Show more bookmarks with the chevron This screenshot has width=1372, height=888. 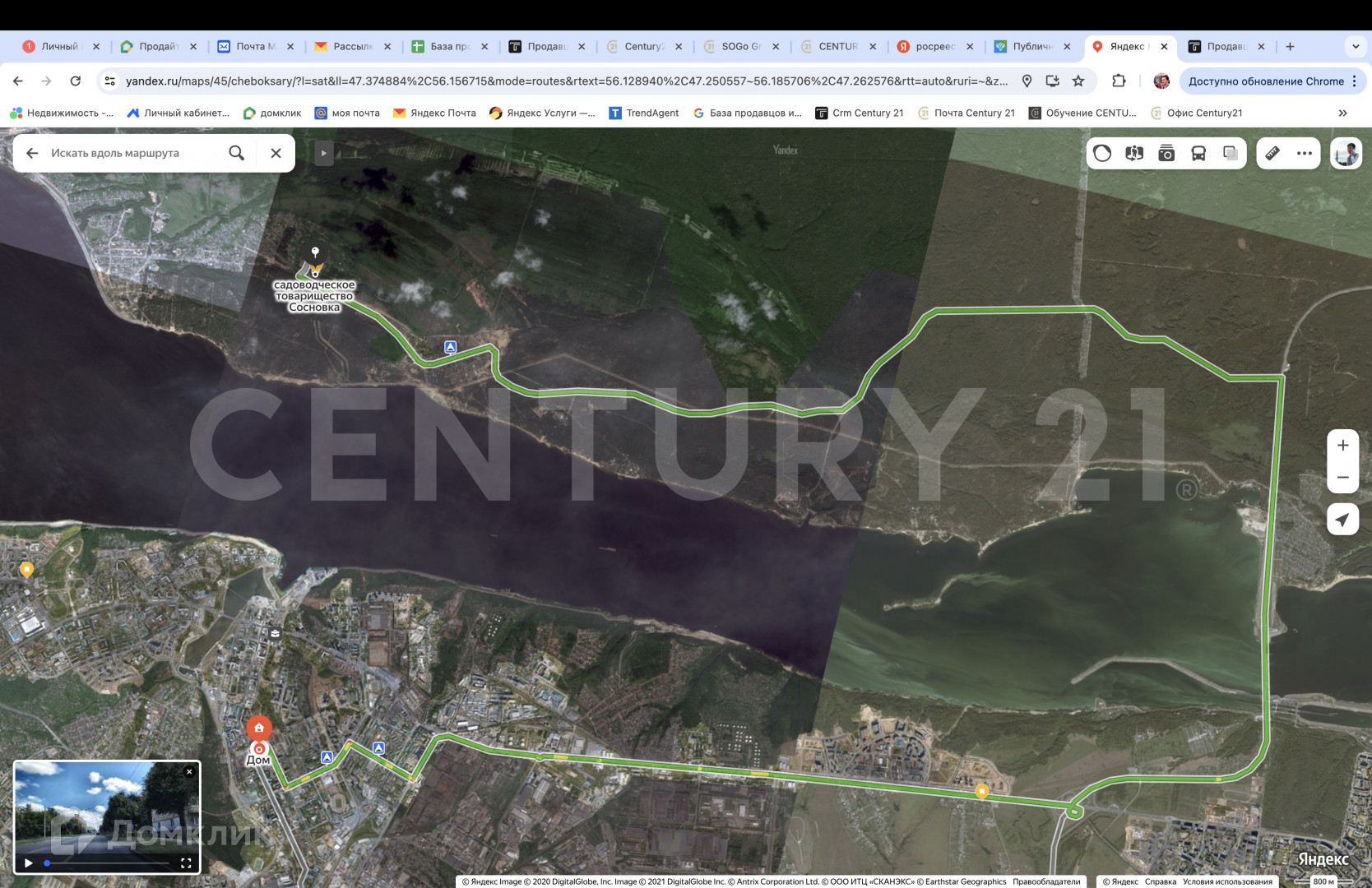click(1342, 113)
